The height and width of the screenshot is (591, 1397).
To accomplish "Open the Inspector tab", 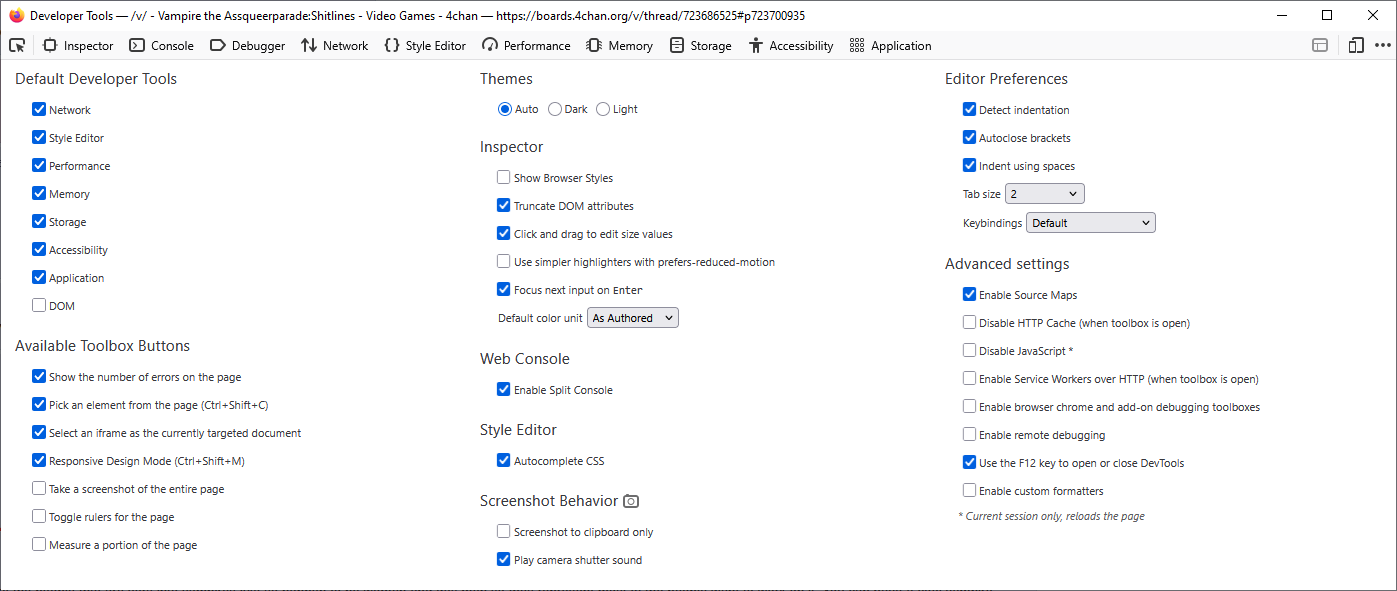I will coord(78,45).
